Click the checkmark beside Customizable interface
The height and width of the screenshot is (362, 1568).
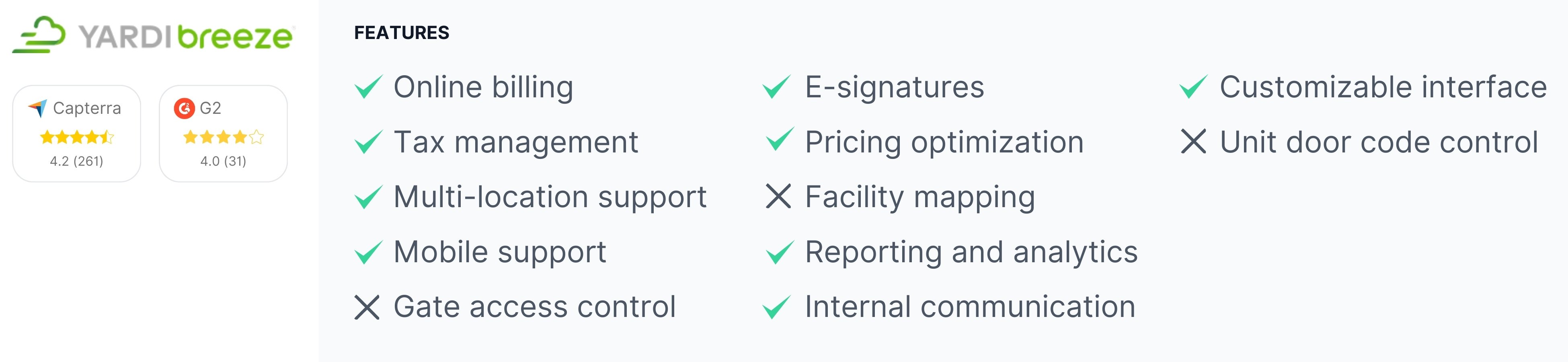pos(1193,86)
